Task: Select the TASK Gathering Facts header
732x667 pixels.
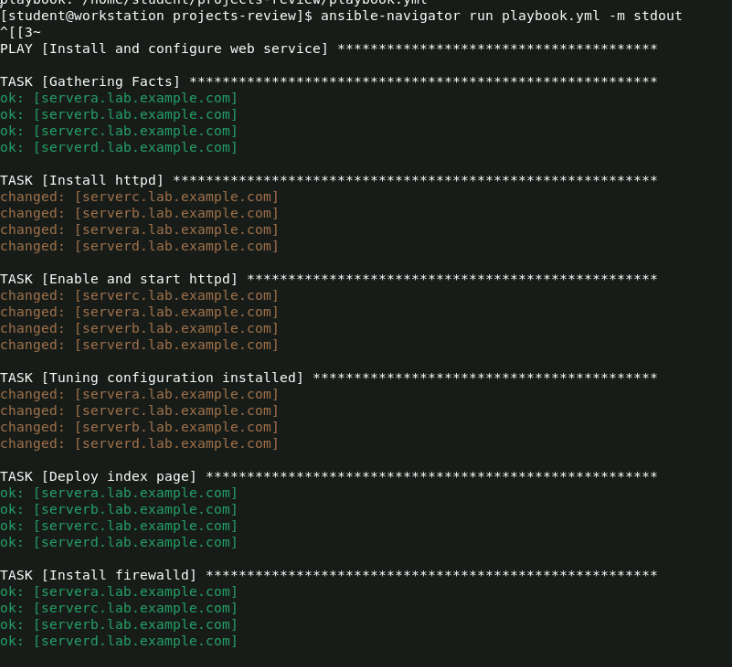Action: [x=90, y=82]
